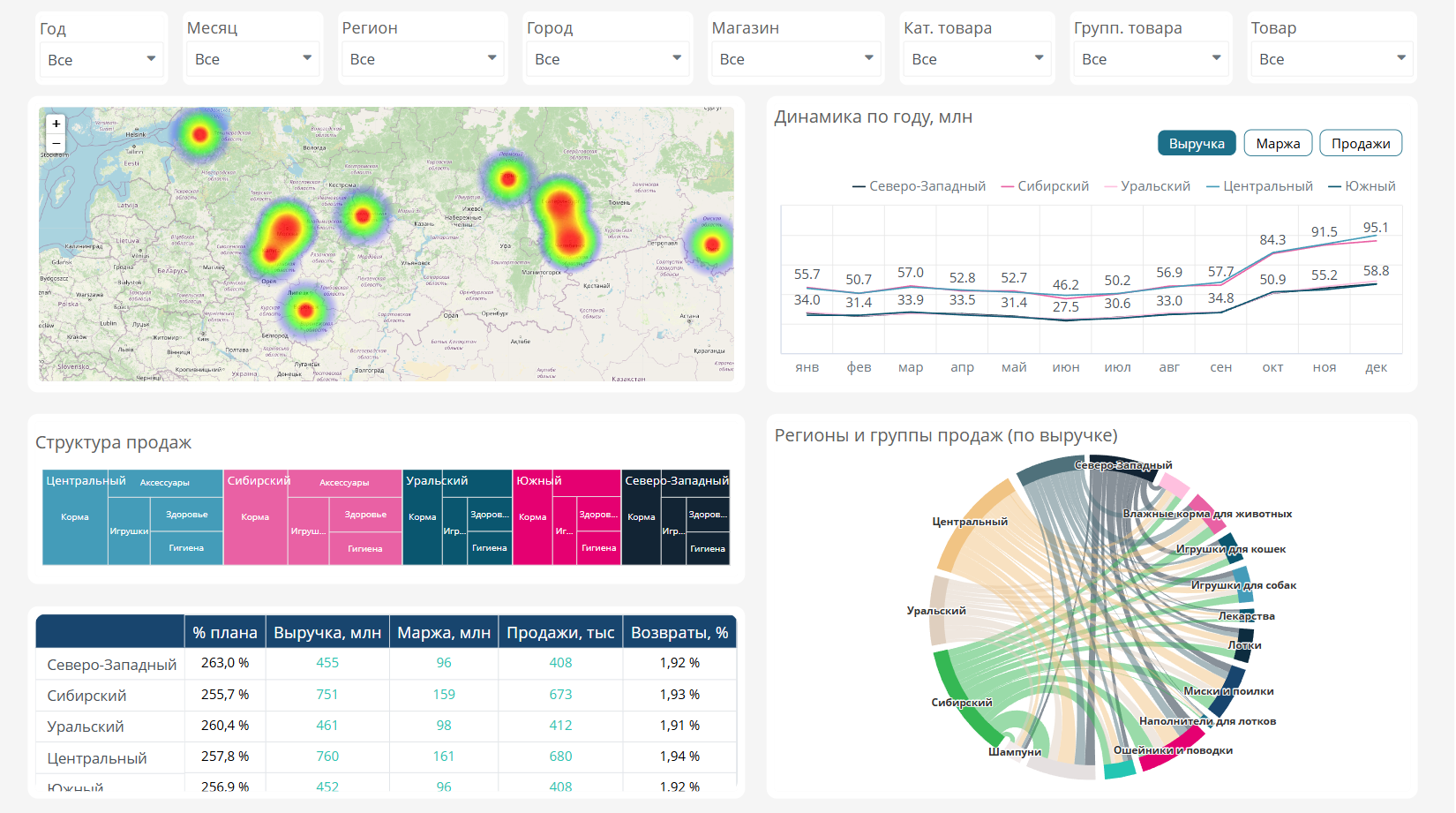Click the Центральный Корма treemap block
Screen dimensions: 1456x813
click(75, 517)
